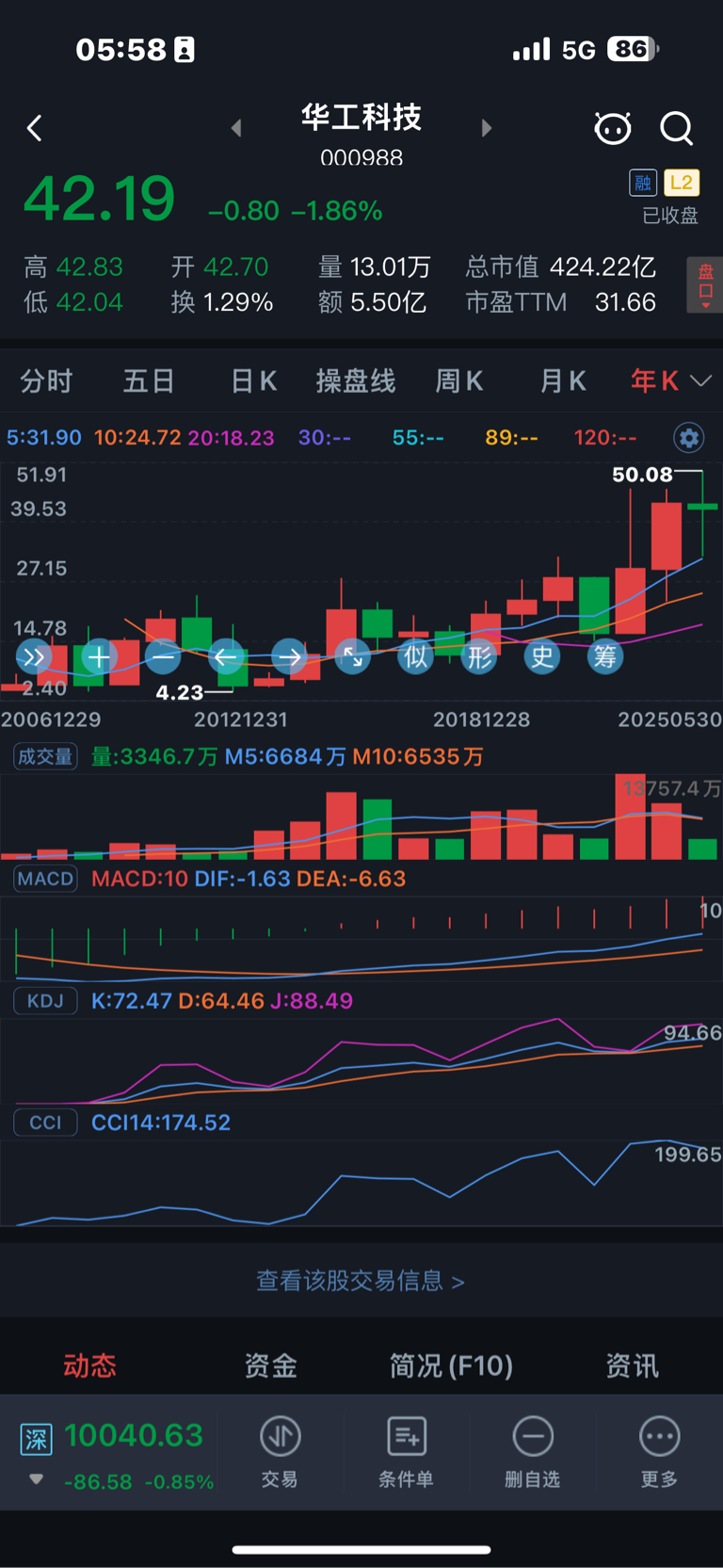The height and width of the screenshot is (1568, 723).
Task: Go back with the top-left arrow
Action: pos(35,128)
